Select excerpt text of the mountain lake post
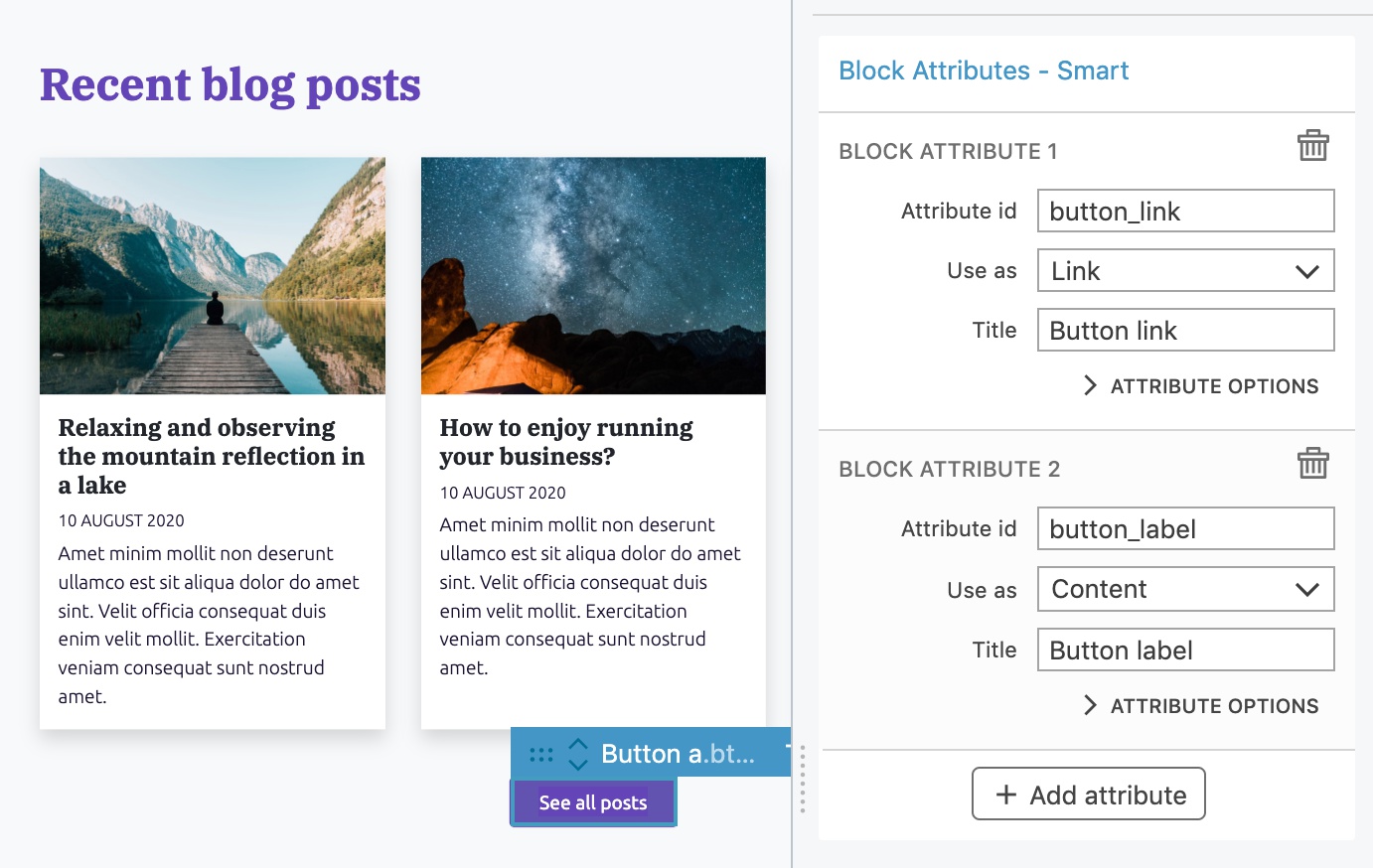 (209, 625)
